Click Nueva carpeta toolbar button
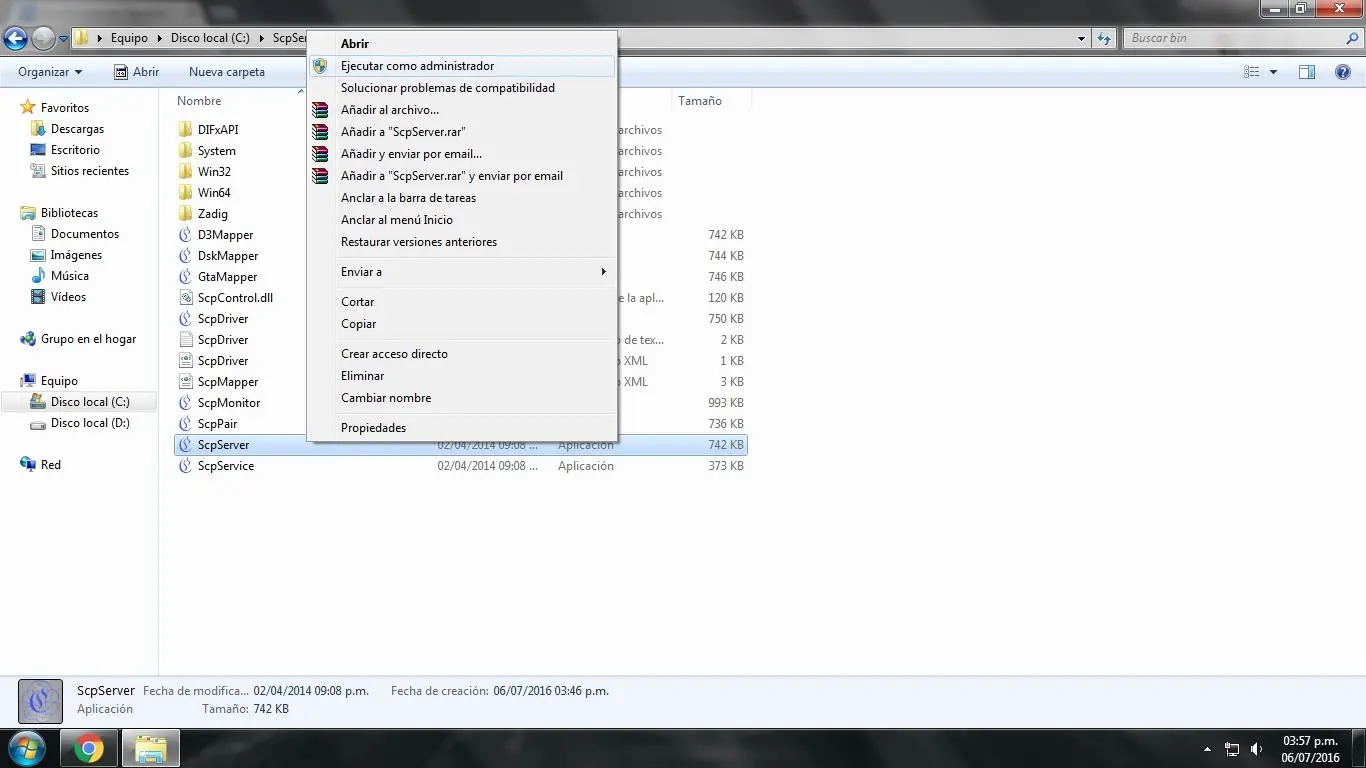The height and width of the screenshot is (768, 1366). 227,72
